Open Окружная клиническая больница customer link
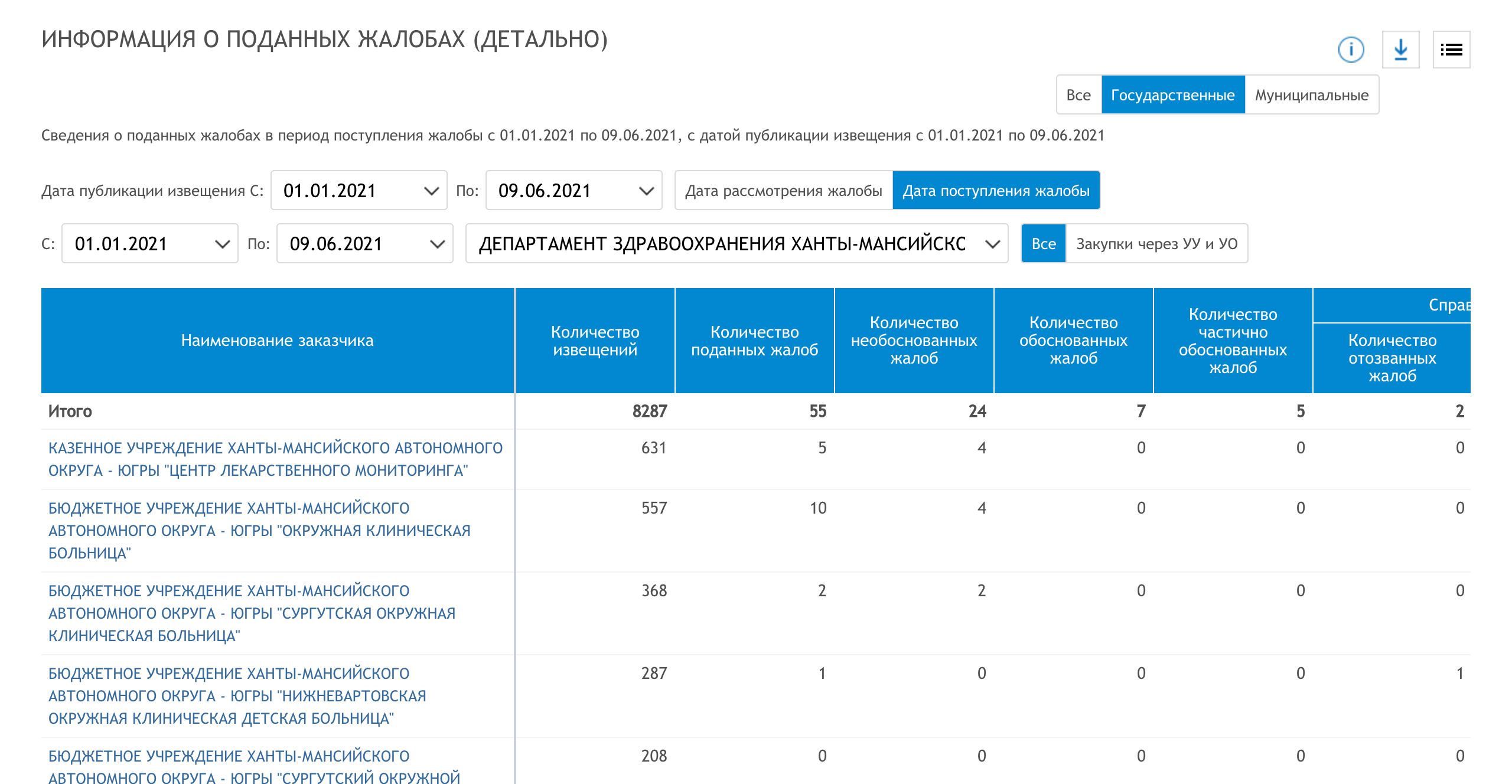This screenshot has width=1512, height=784. point(259,531)
